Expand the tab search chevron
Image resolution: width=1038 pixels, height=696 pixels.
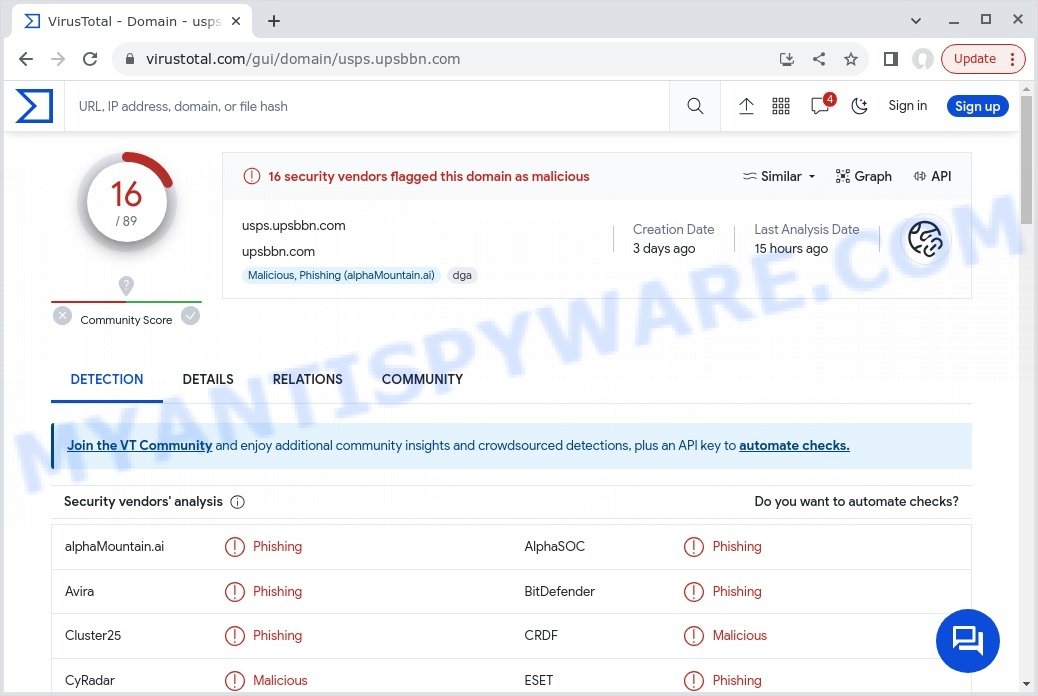click(x=916, y=21)
